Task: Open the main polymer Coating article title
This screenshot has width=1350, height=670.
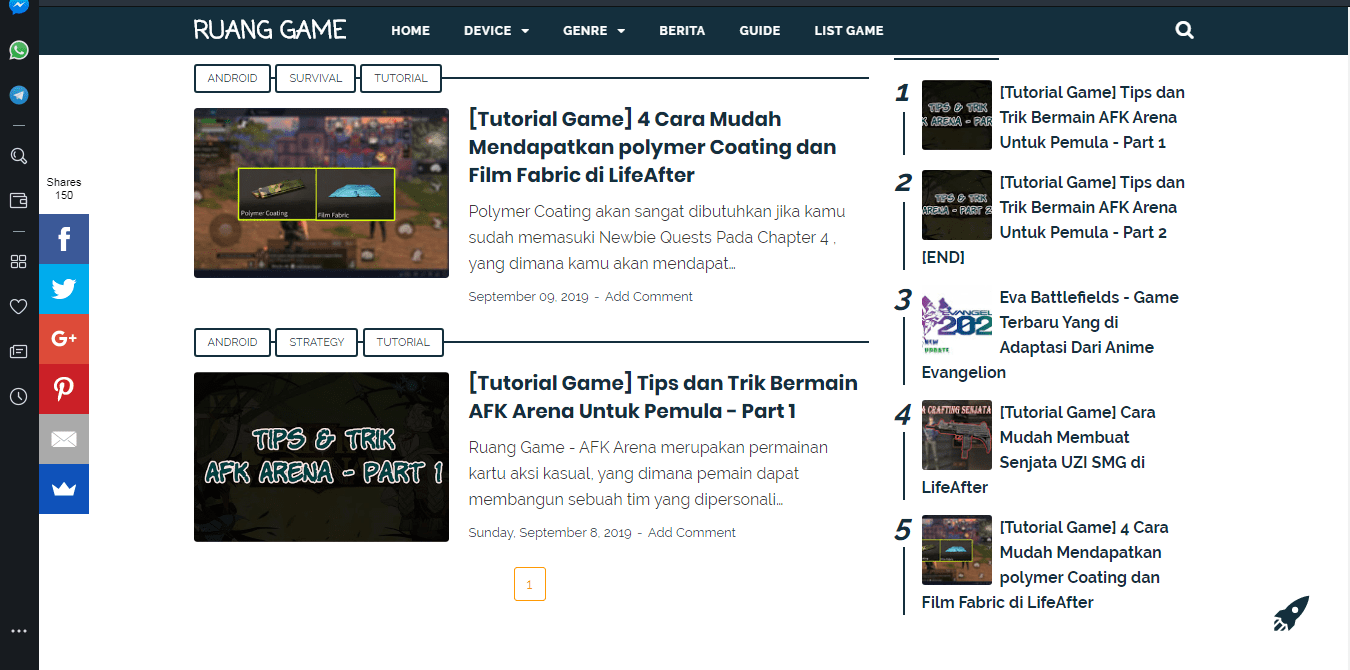Action: 652,147
